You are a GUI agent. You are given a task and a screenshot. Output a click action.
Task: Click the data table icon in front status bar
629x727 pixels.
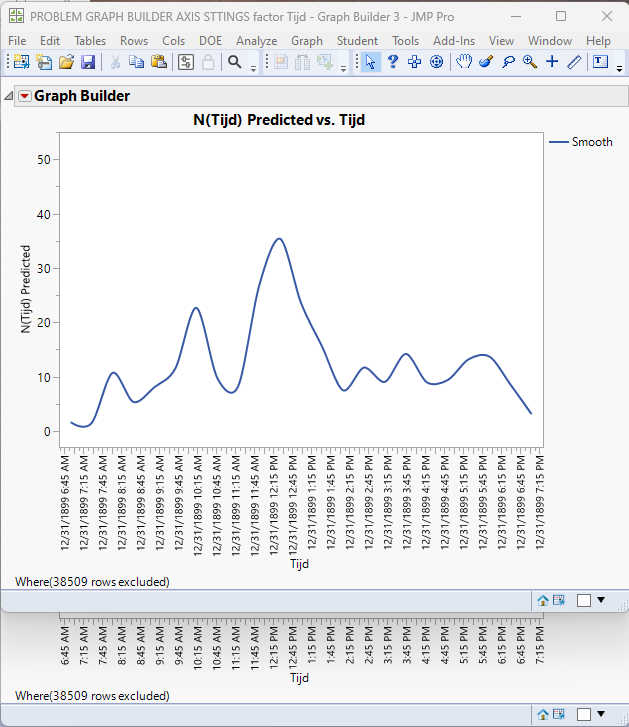point(559,600)
